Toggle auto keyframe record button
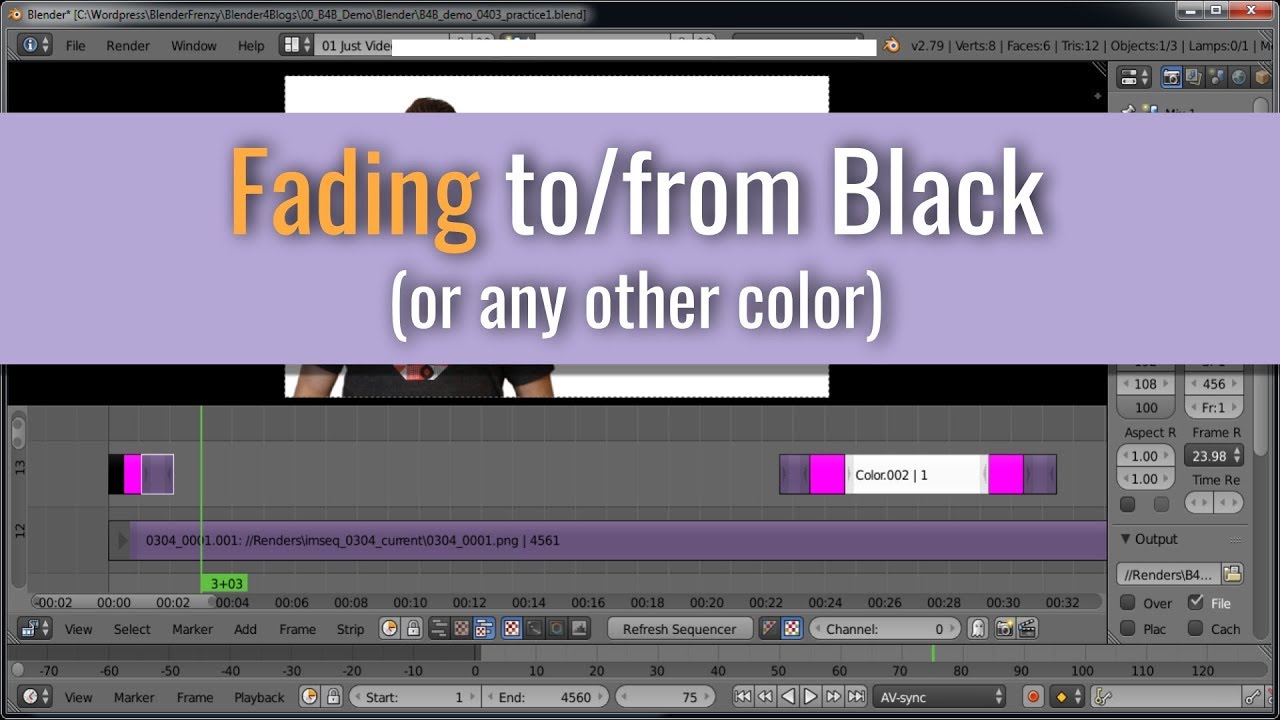The image size is (1280, 720). (1033, 697)
